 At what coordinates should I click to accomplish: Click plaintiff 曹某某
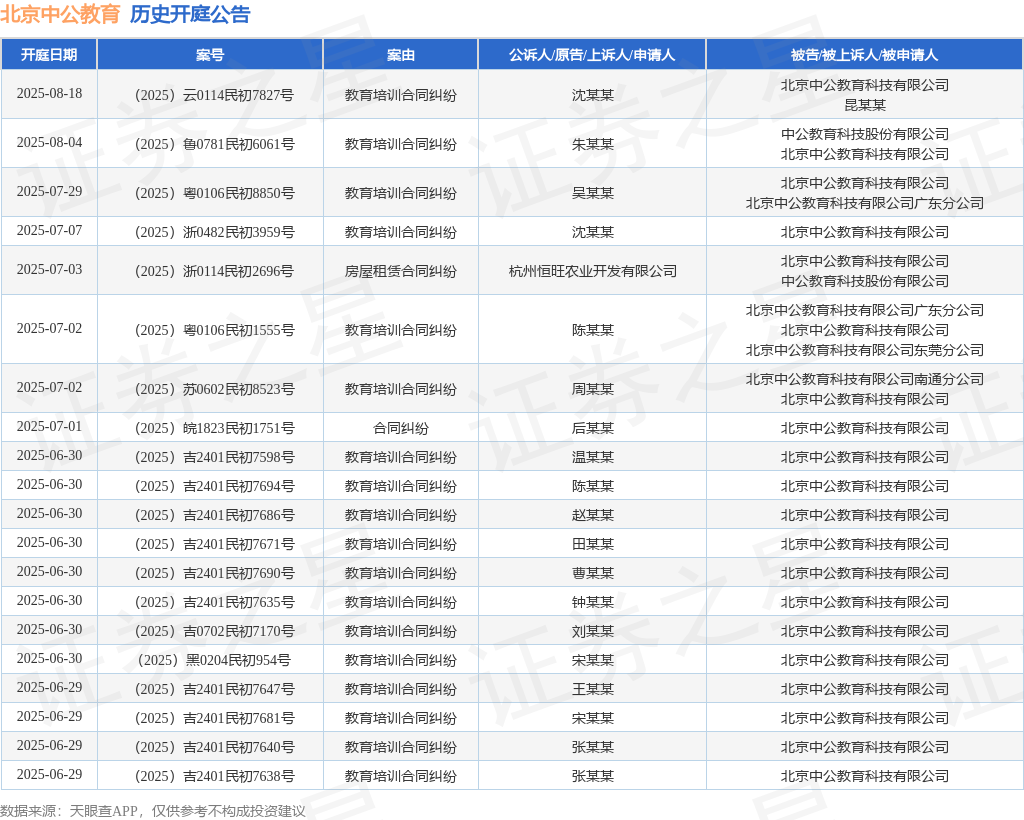click(x=592, y=574)
